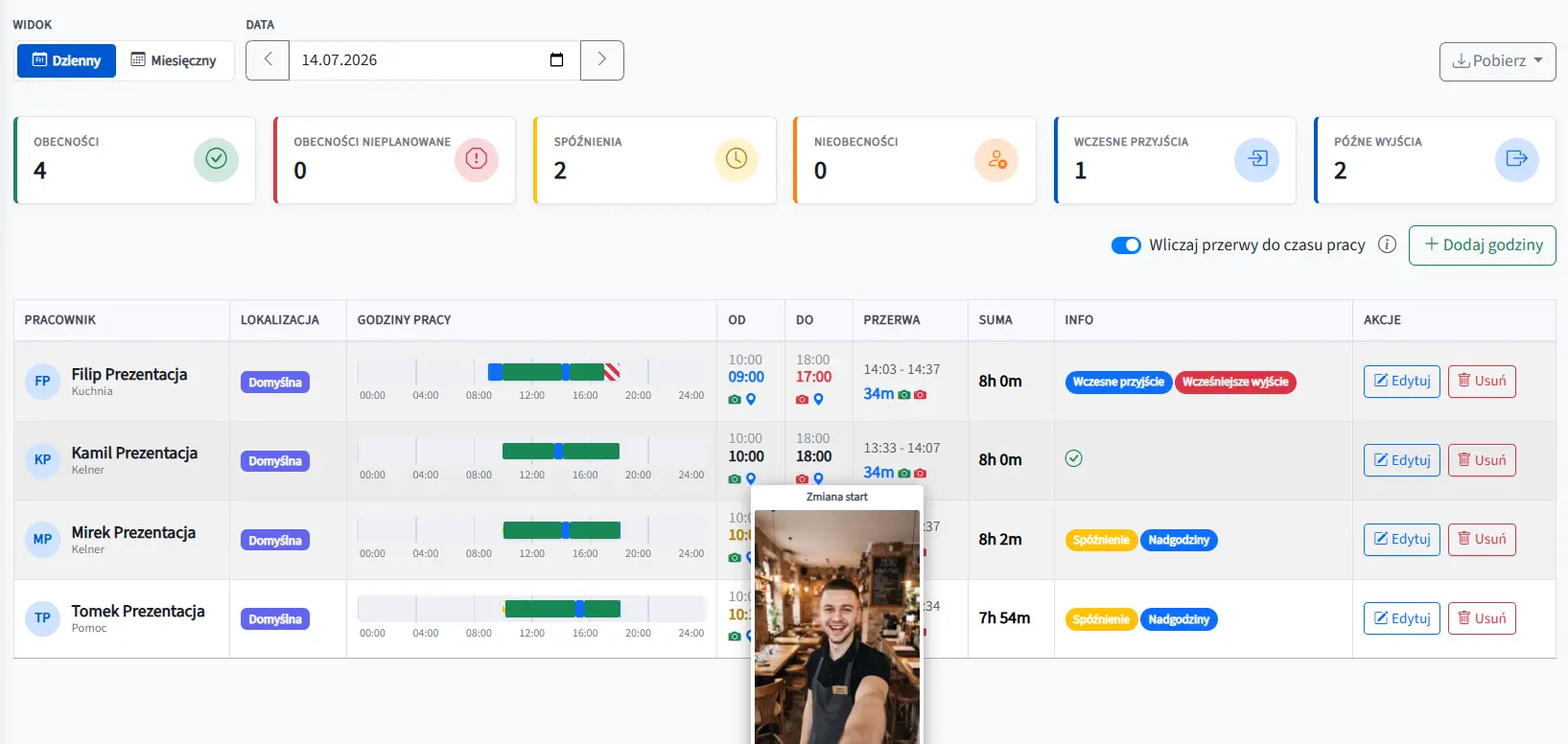This screenshot has width=1568, height=744.
Task: Click Filip's work hours timeline bar
Action: point(531,372)
